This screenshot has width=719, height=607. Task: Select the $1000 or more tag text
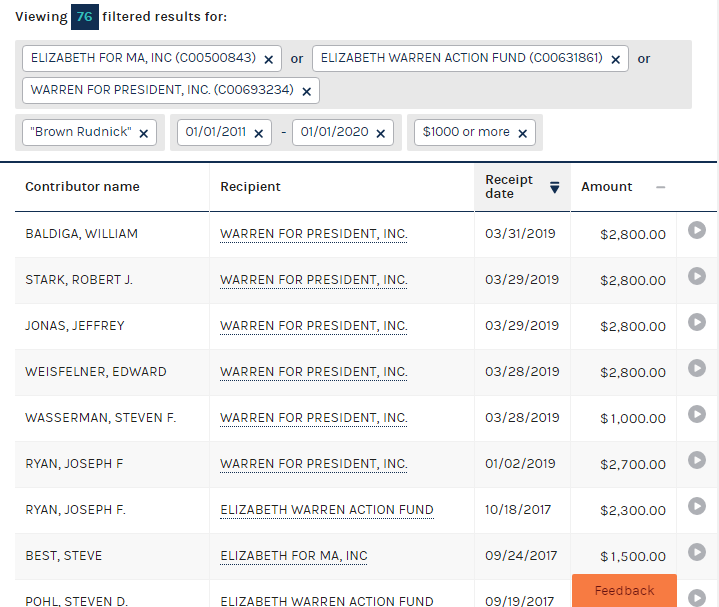point(466,132)
